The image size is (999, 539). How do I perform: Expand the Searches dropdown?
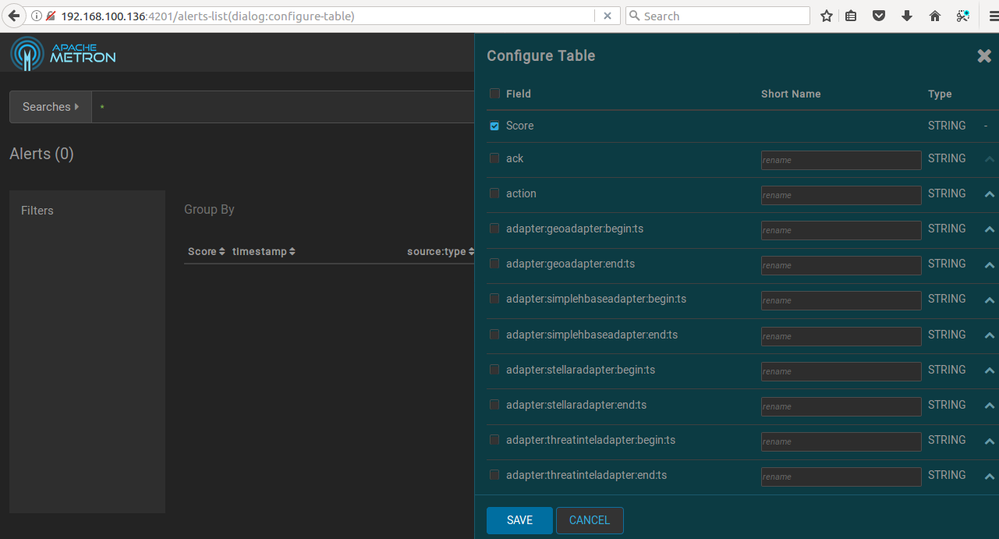pos(50,107)
